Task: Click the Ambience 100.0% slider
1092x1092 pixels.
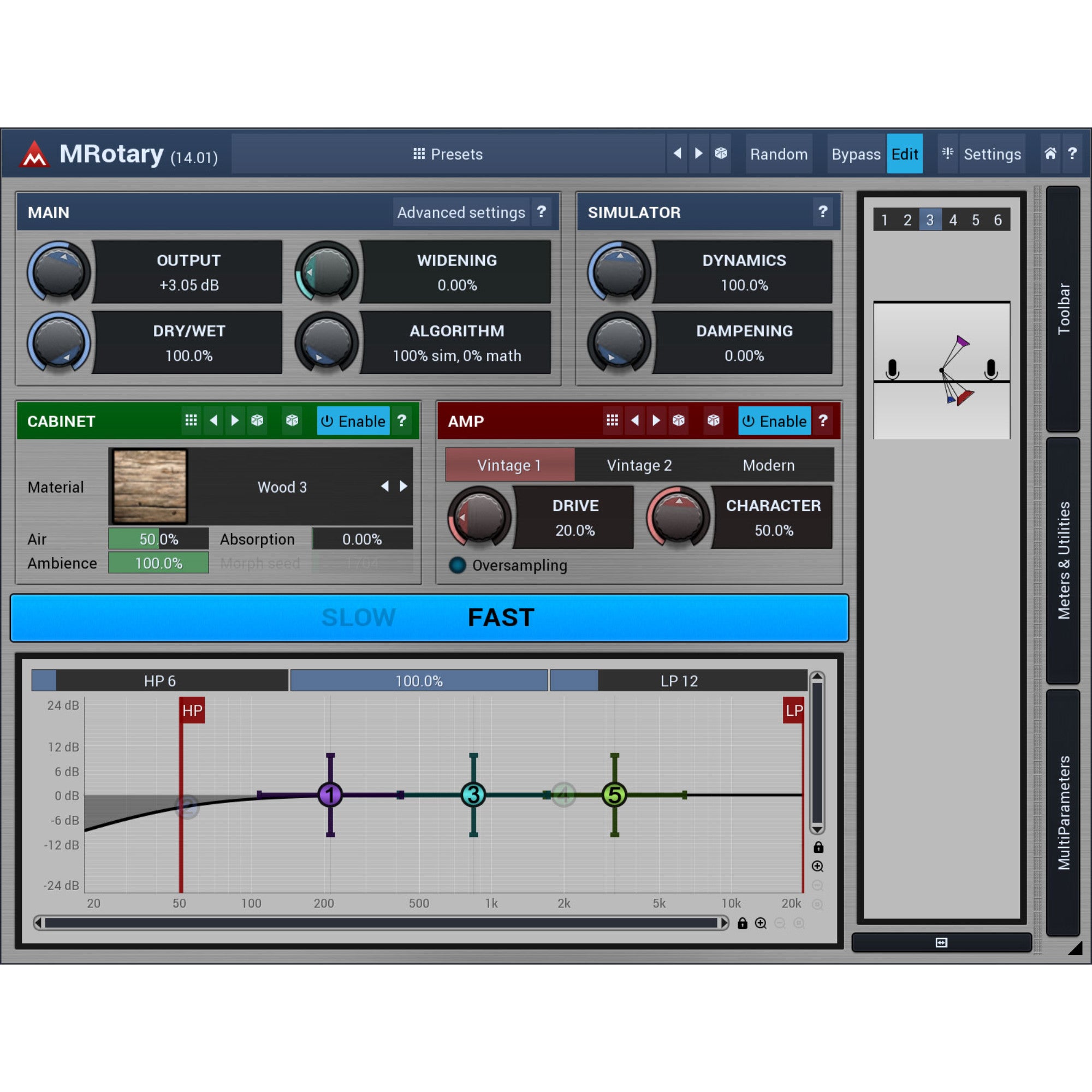Action: (x=158, y=563)
